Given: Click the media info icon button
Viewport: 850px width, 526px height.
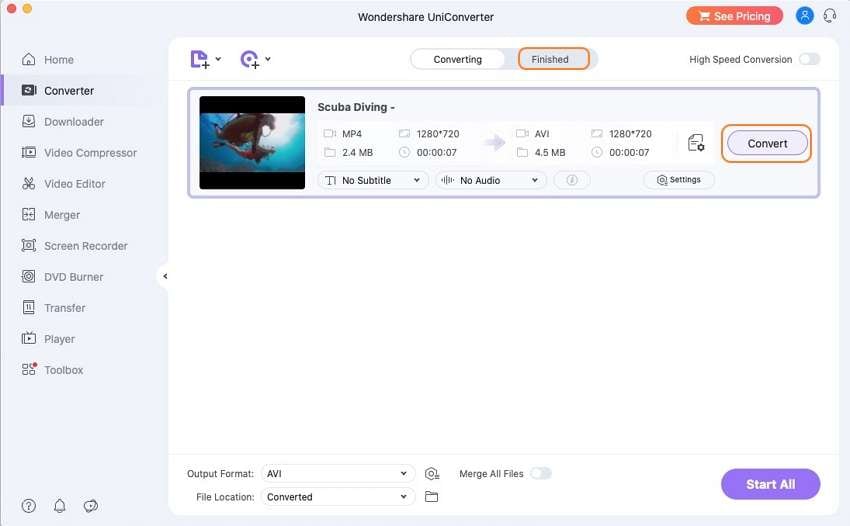Looking at the screenshot, I should [572, 180].
